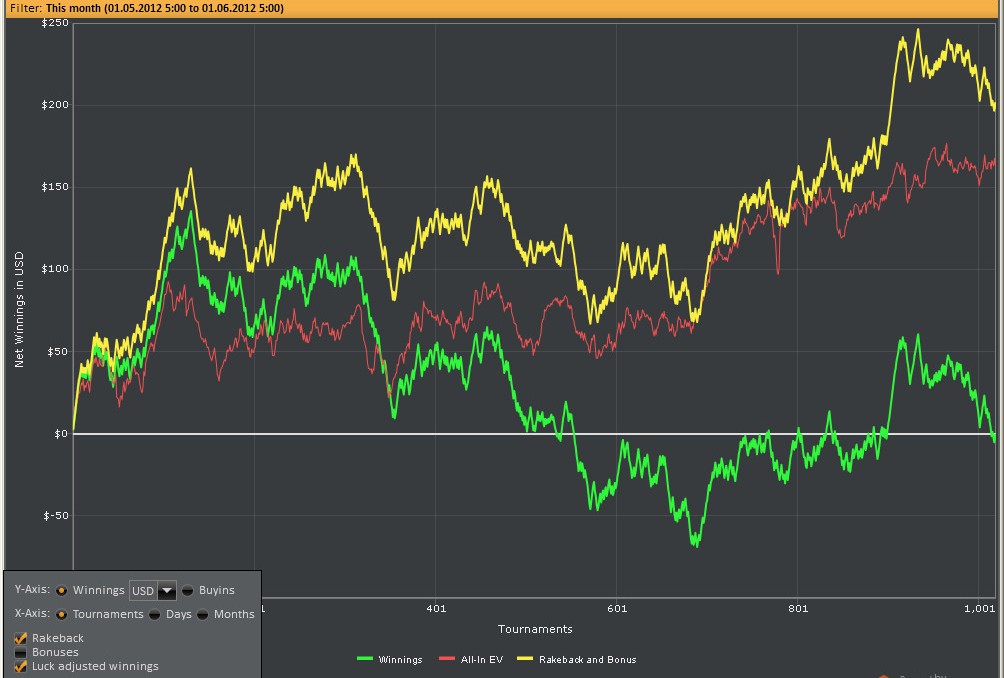The width and height of the screenshot is (1004, 678).
Task: Uncheck the Rakeback checkbox
Action: (20, 638)
